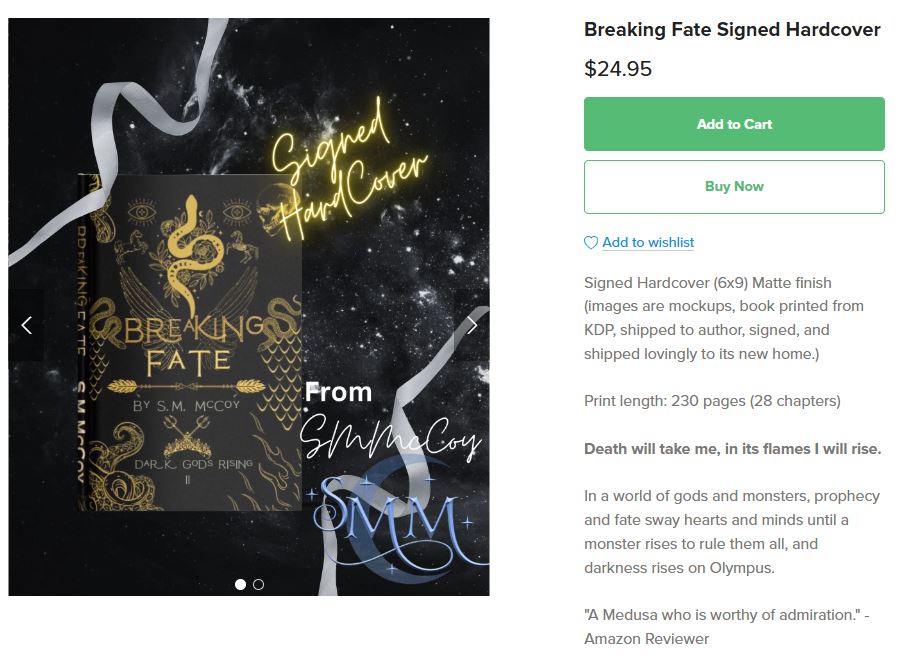
Task: Click the Amazon Reviewer quote text
Action: (x=727, y=627)
